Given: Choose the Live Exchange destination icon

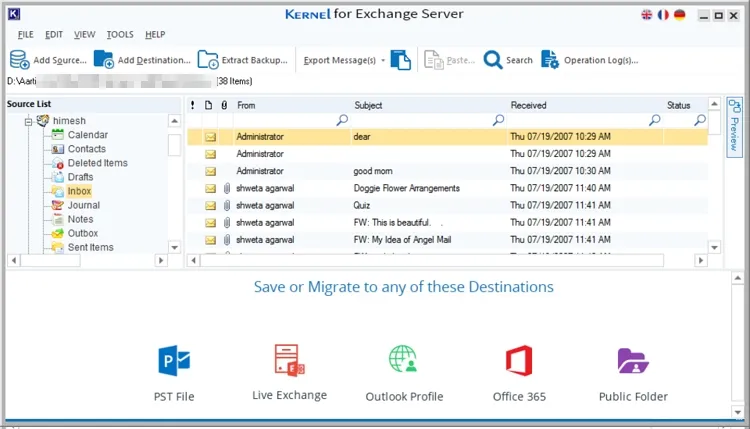Looking at the screenshot, I should pyautogui.click(x=289, y=360).
